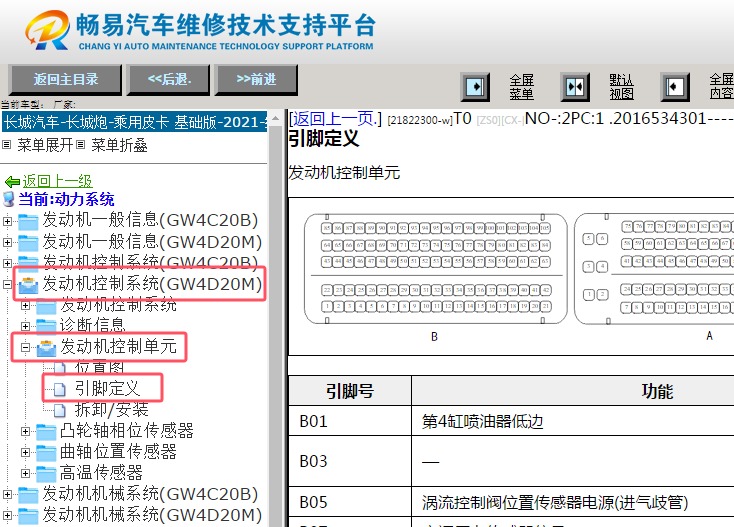
Task: Click the green back arrow icon
Action: (12, 182)
